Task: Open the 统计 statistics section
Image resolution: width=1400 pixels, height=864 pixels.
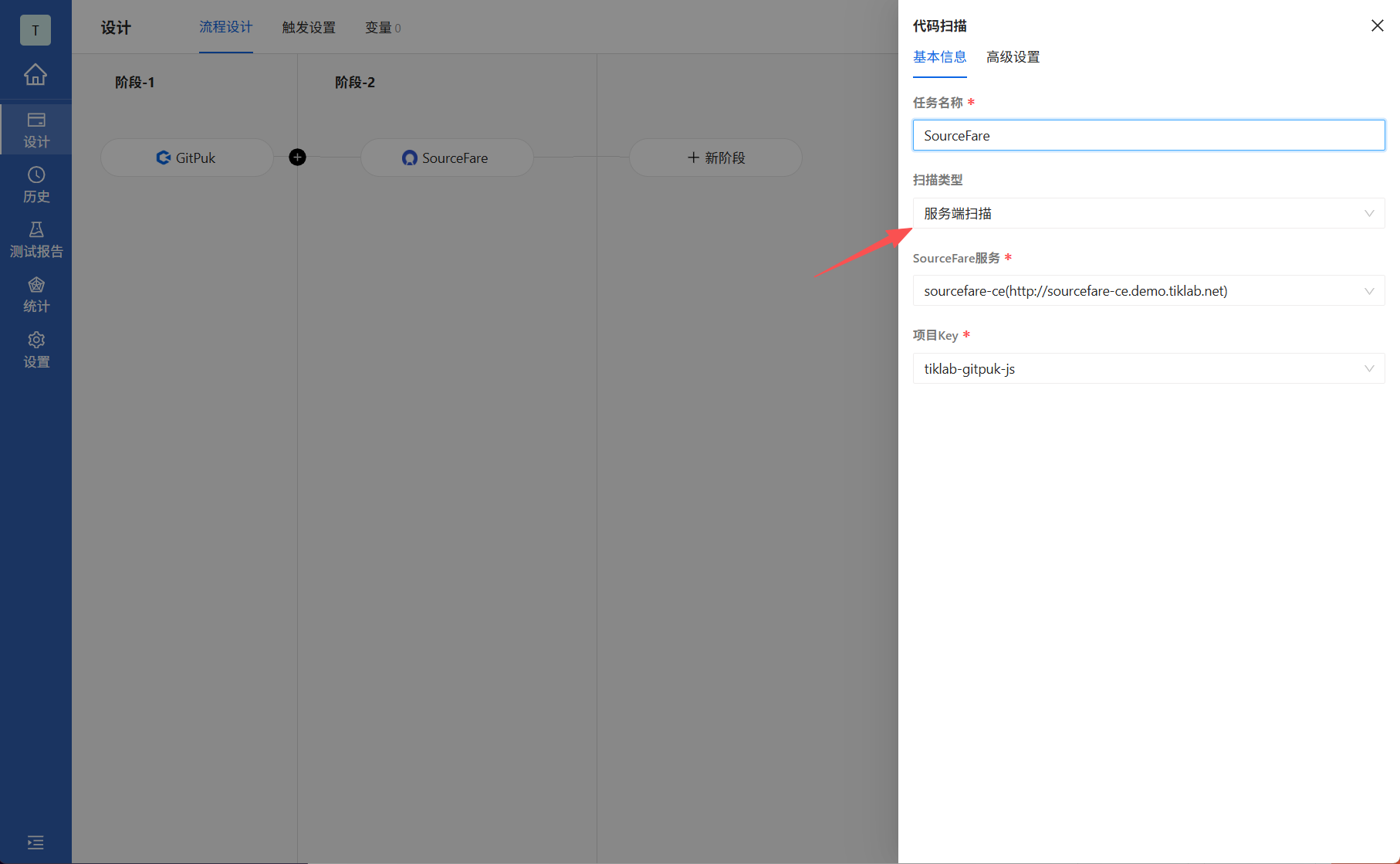Action: [x=36, y=295]
